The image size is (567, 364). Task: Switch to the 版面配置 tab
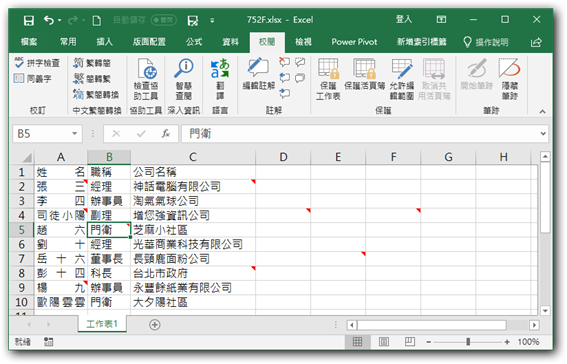[149, 42]
